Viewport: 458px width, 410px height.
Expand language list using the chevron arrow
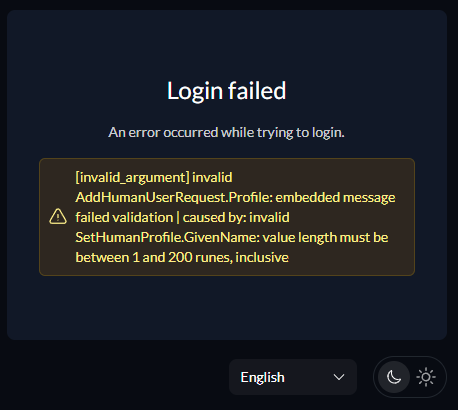tap(339, 377)
